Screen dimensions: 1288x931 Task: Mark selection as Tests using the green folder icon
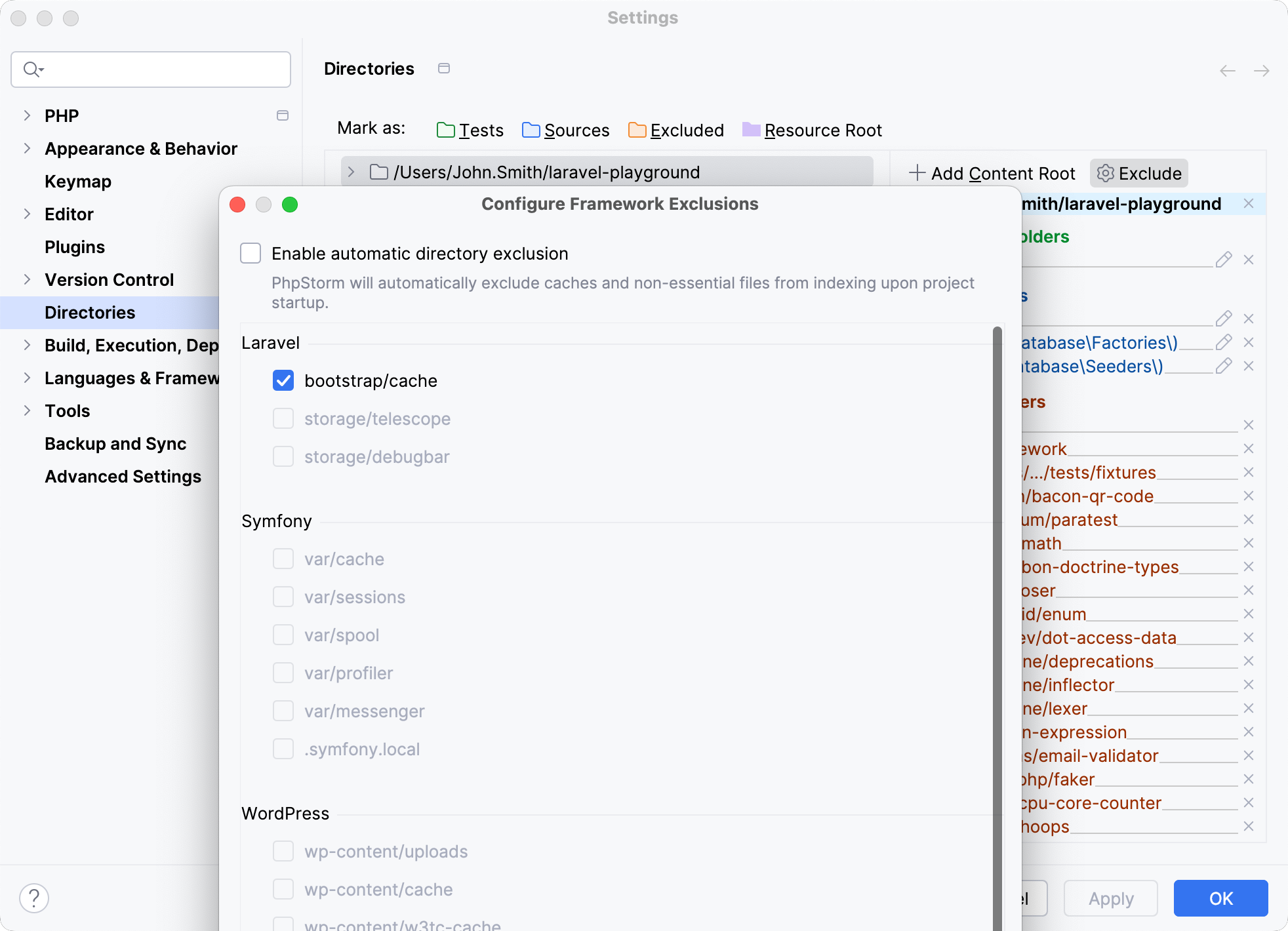[x=446, y=130]
